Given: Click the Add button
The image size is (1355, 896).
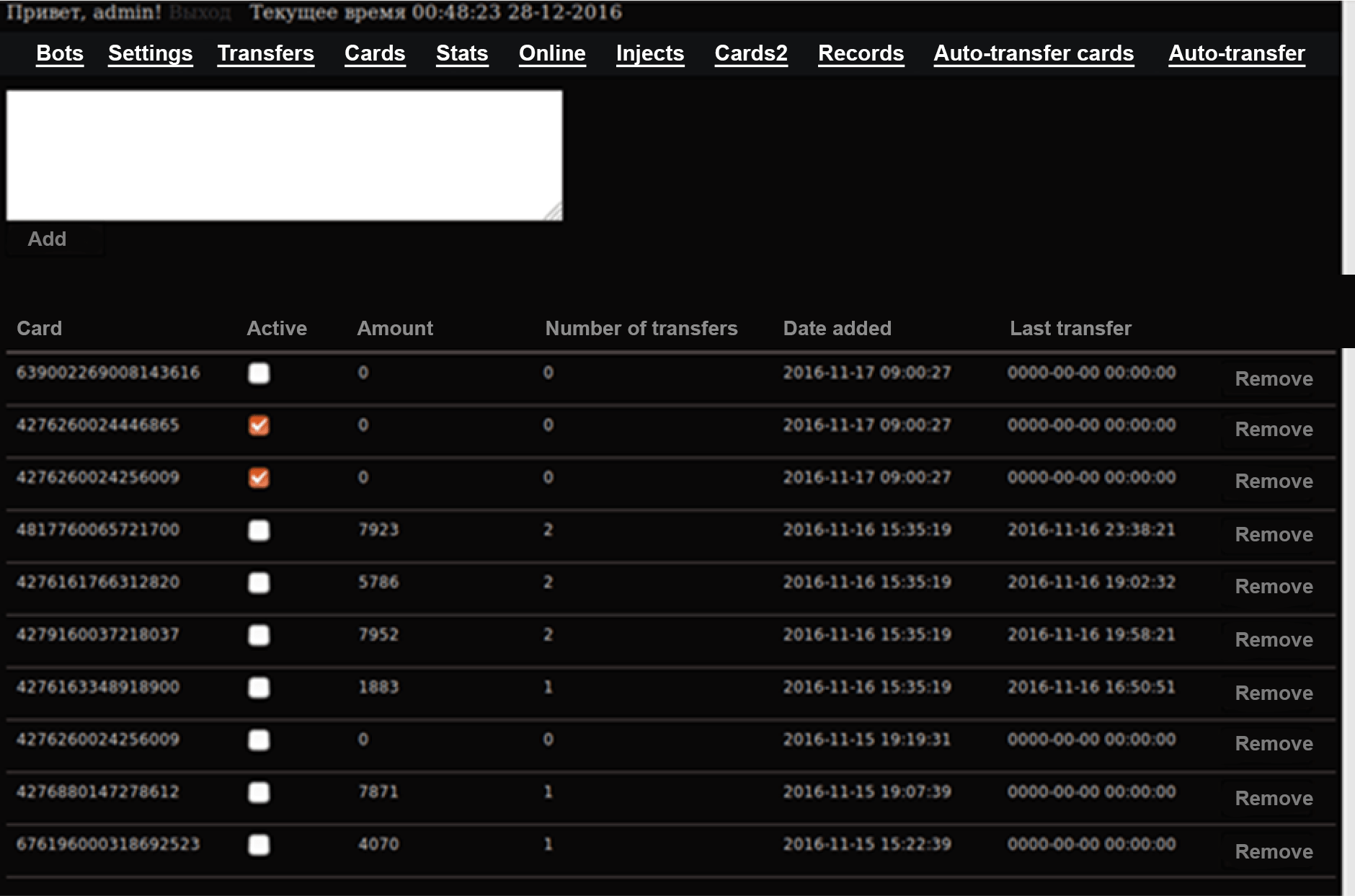Looking at the screenshot, I should [48, 239].
